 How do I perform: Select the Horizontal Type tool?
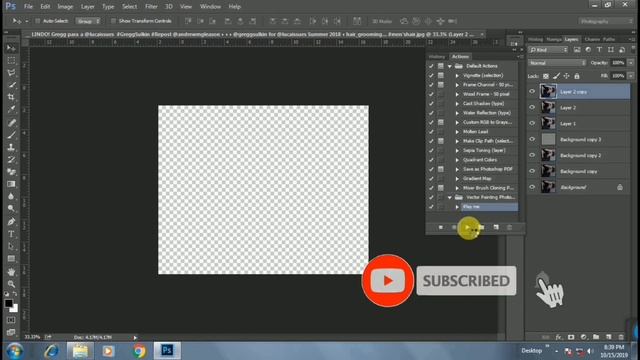[x=11, y=234]
